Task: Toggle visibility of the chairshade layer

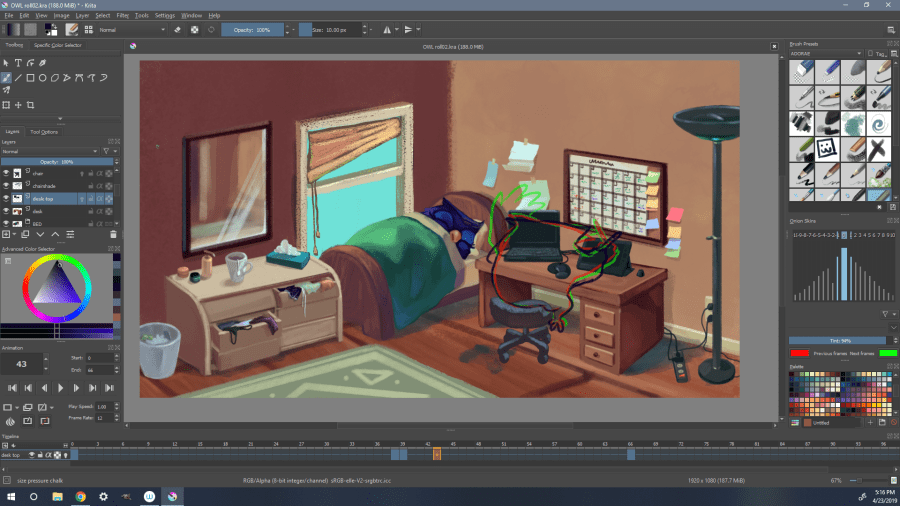Action: pos(7,186)
